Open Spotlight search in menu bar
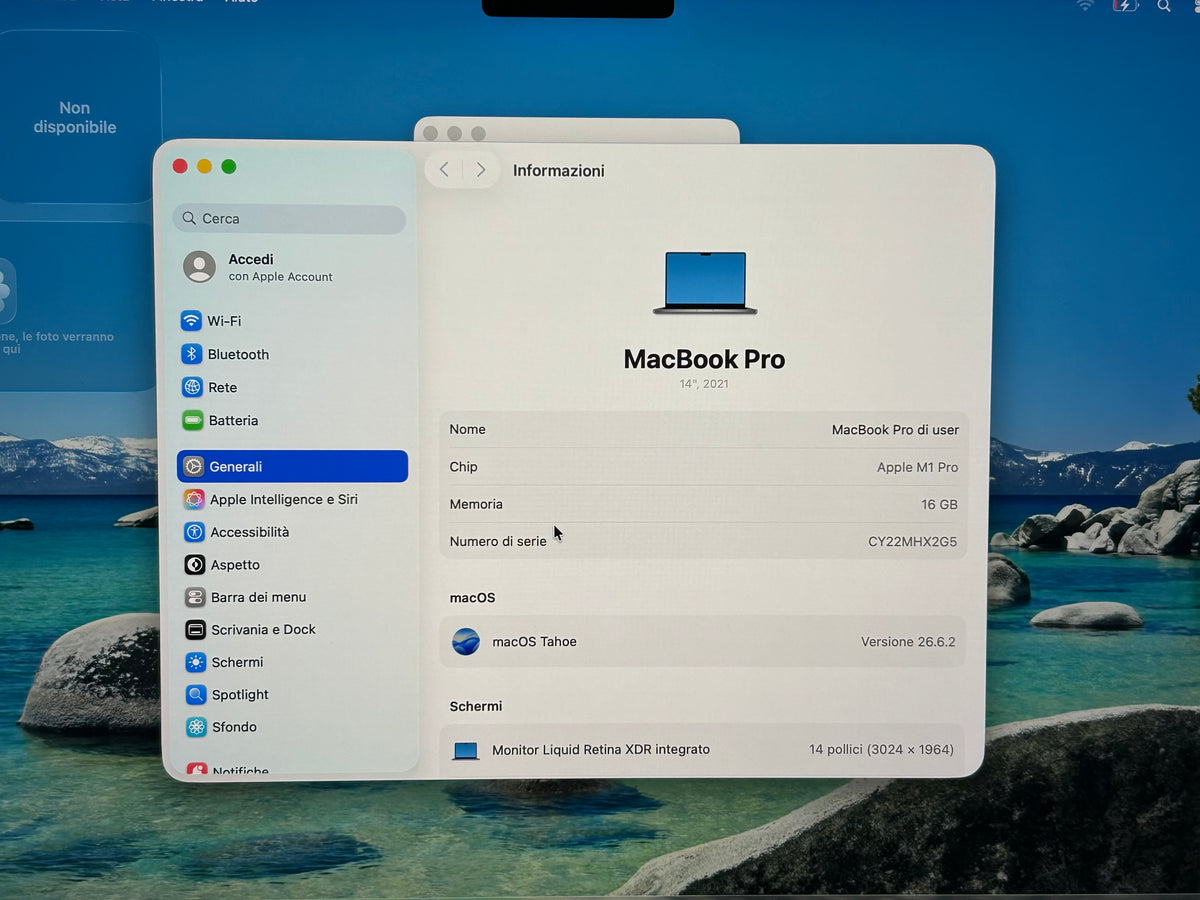Viewport: 1200px width, 900px height. 1164,6
